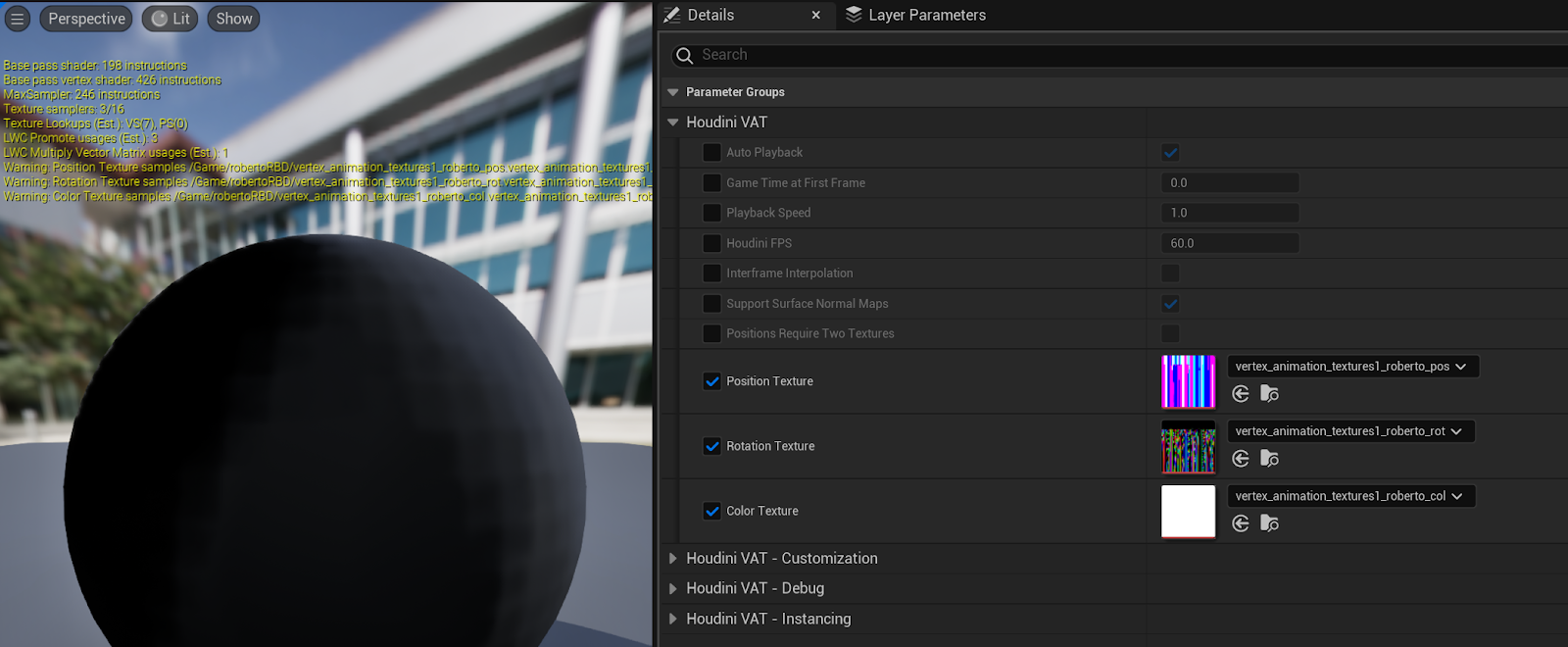Open the roberto_rot texture asset dropdown
This screenshot has height=647, width=1568.
pyautogui.click(x=1350, y=431)
